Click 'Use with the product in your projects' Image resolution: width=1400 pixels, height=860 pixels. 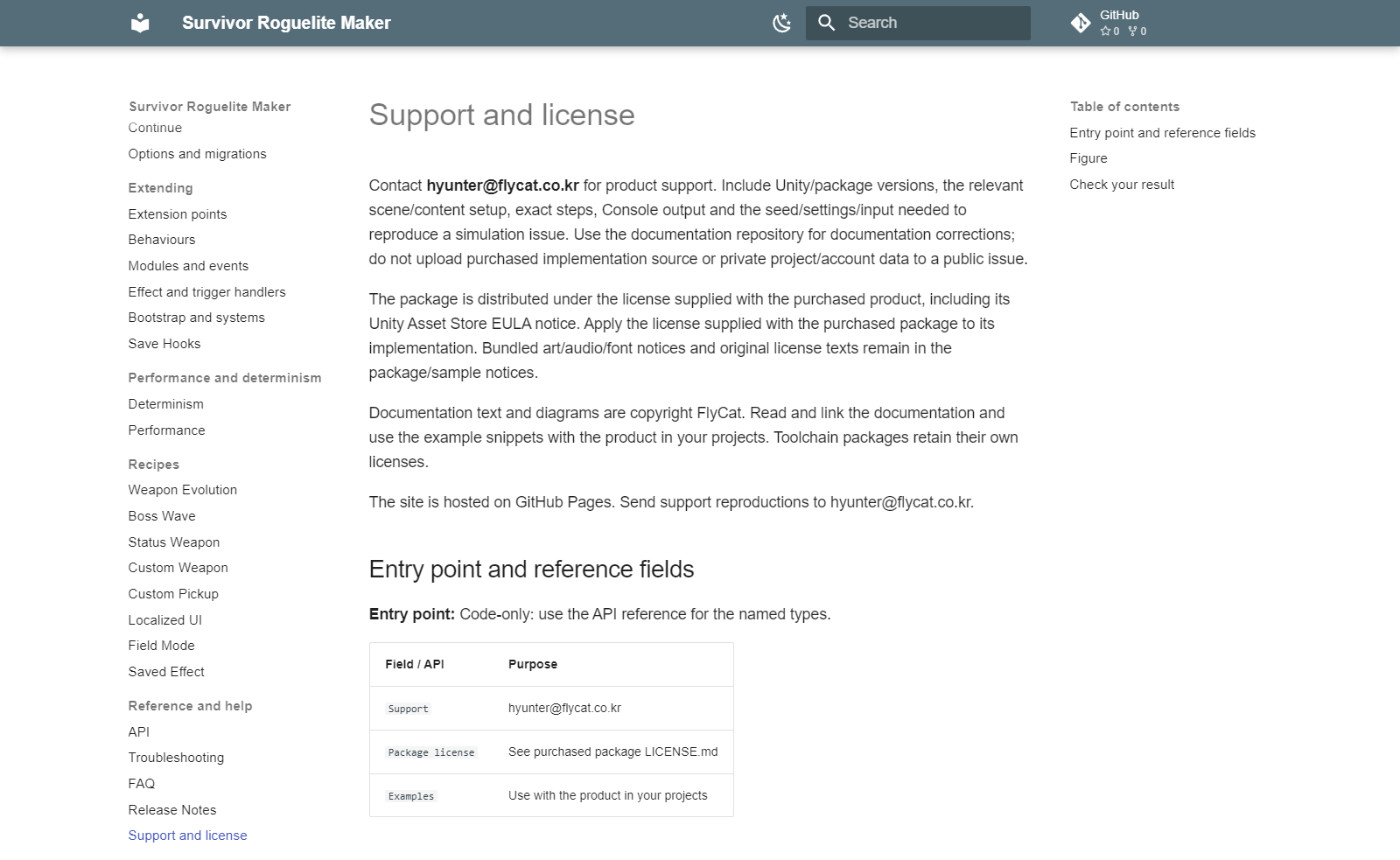[607, 795]
